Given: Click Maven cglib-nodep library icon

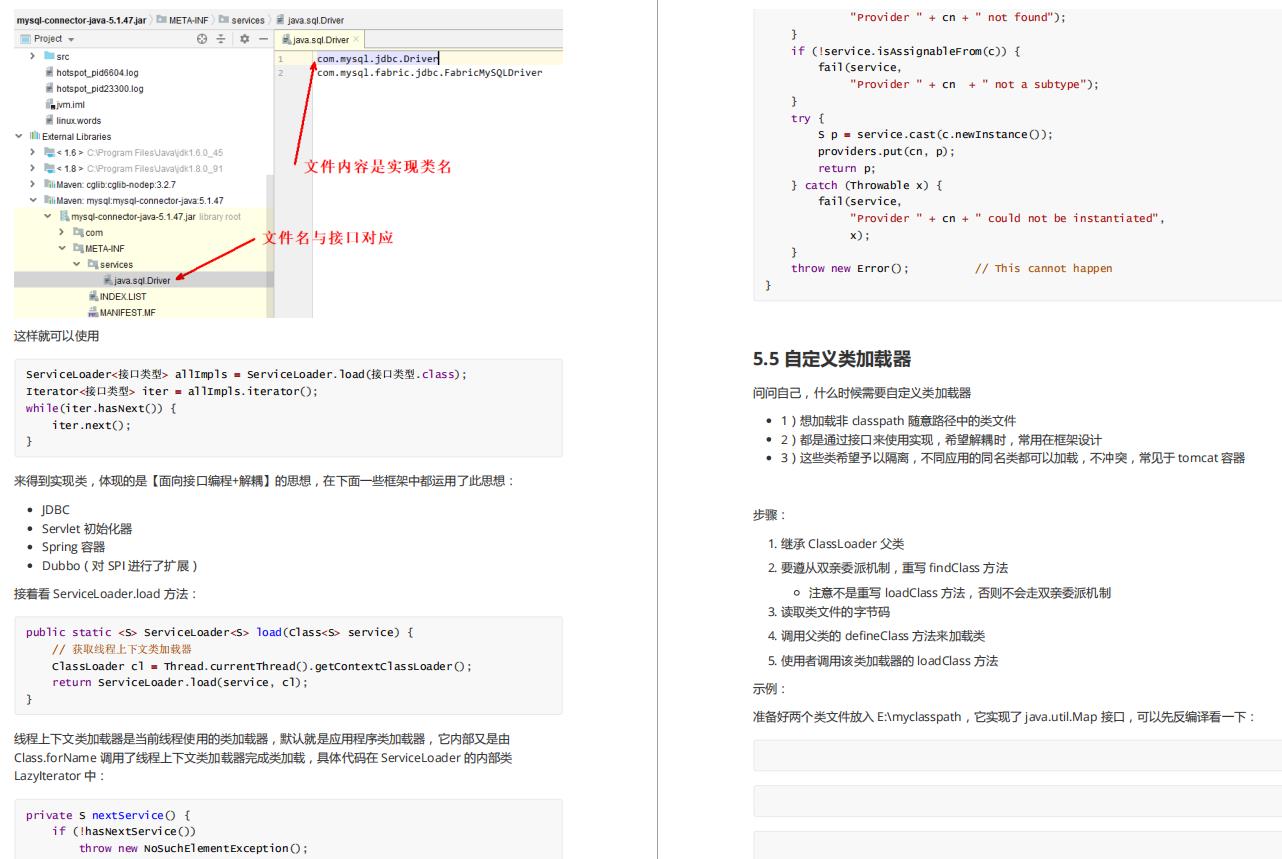Looking at the screenshot, I should point(49,184).
